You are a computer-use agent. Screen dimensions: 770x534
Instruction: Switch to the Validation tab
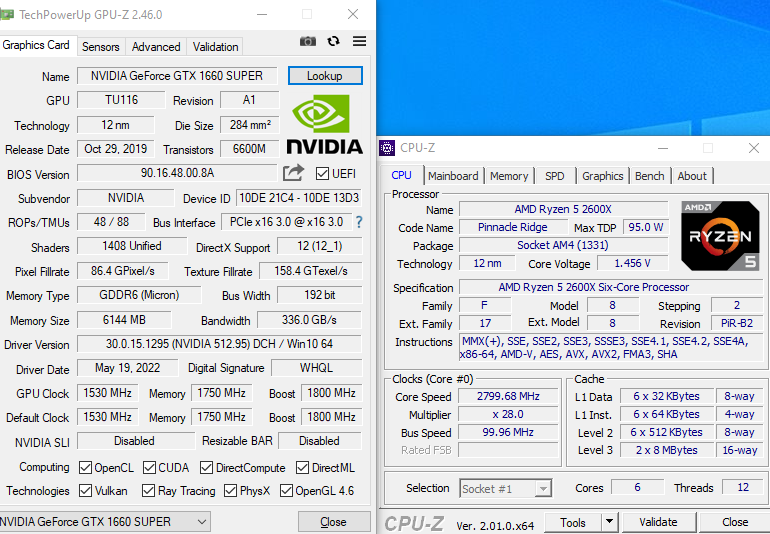pos(215,47)
